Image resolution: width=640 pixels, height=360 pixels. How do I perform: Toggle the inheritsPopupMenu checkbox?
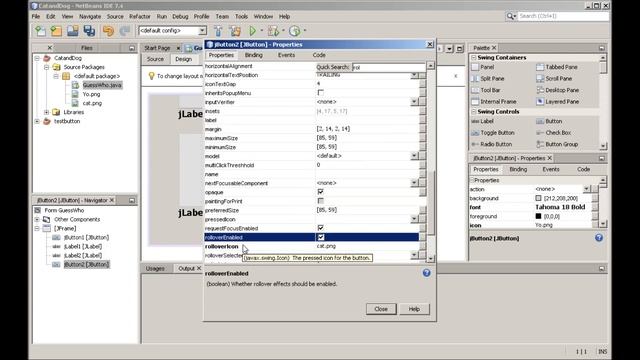coord(320,93)
